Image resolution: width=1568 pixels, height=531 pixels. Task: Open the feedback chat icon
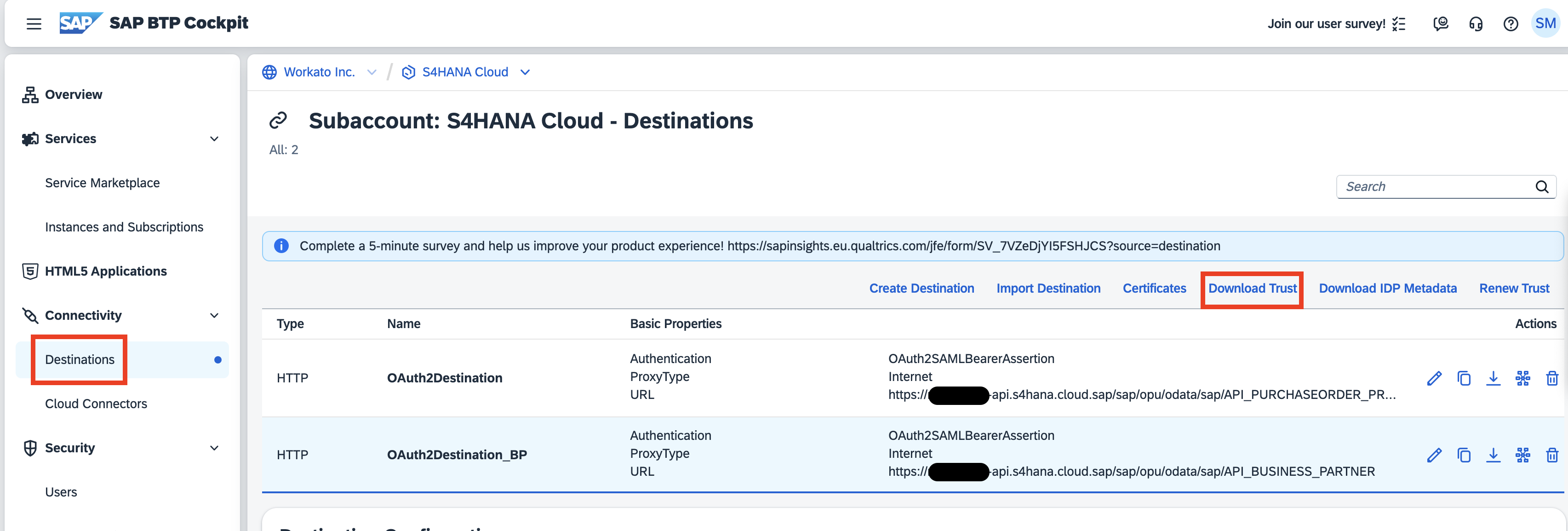pos(1440,24)
